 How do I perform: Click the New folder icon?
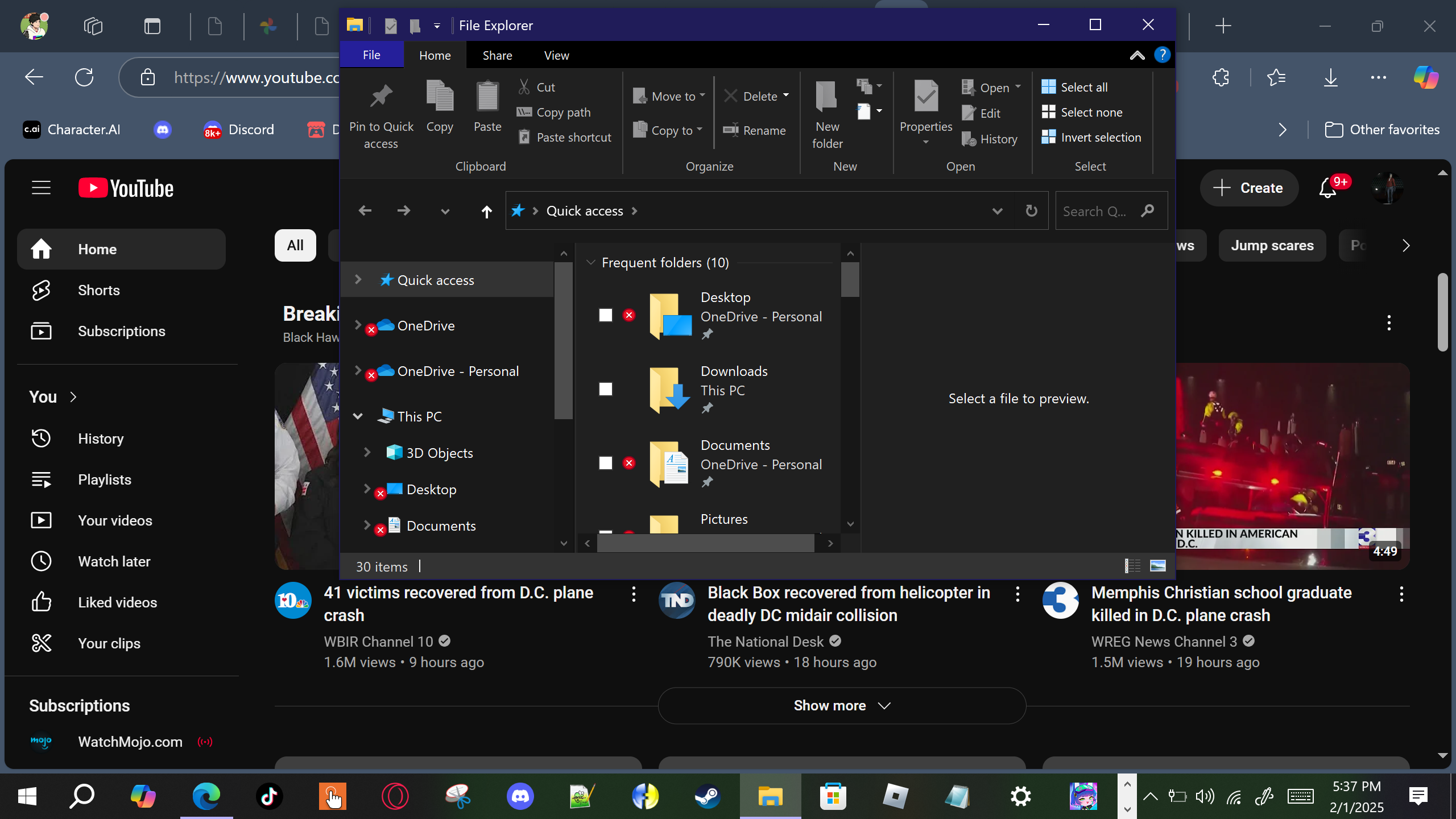(826, 97)
